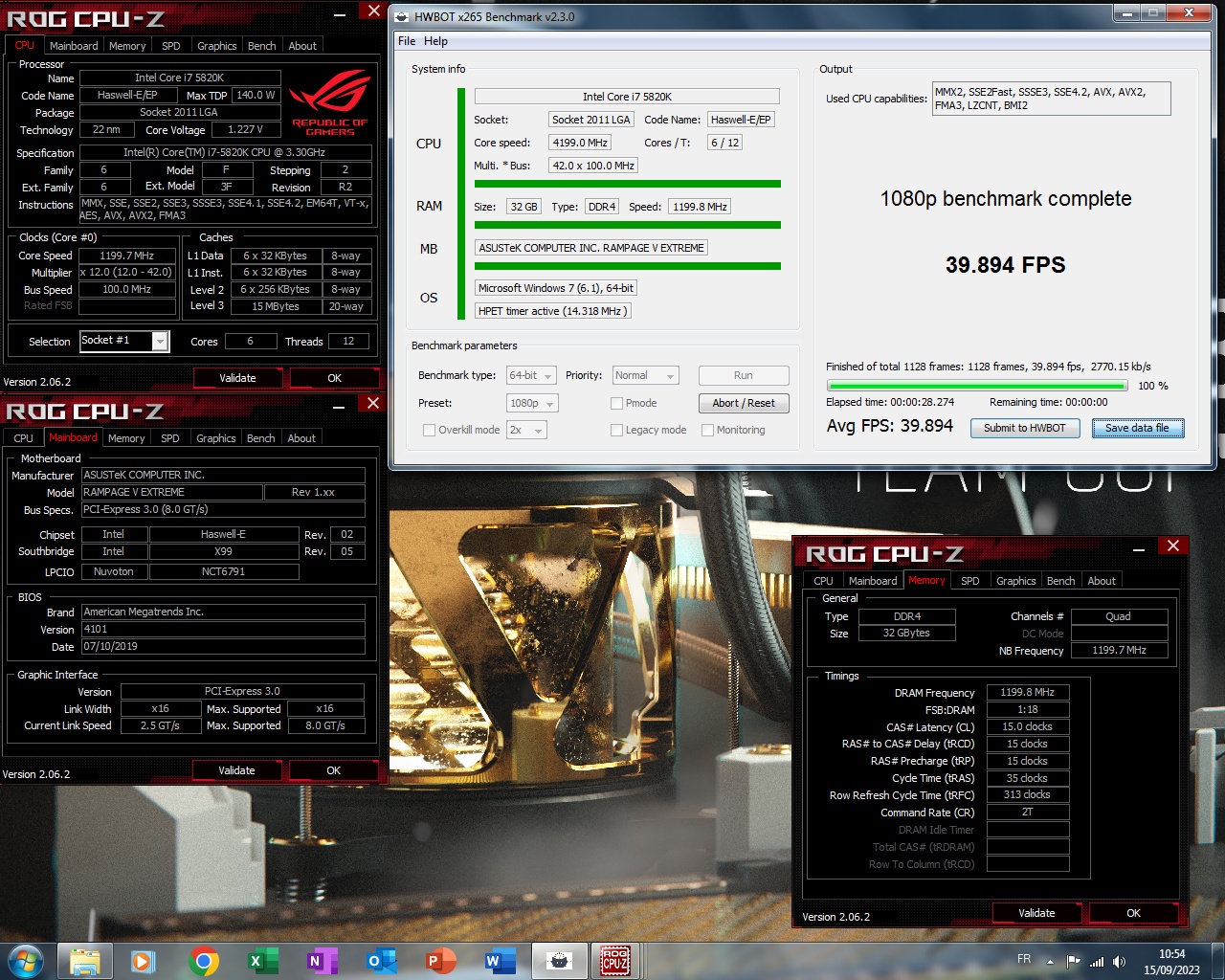Open Graphics tab in Mainboard CPU-Z window
The height and width of the screenshot is (980, 1225).
(x=216, y=438)
